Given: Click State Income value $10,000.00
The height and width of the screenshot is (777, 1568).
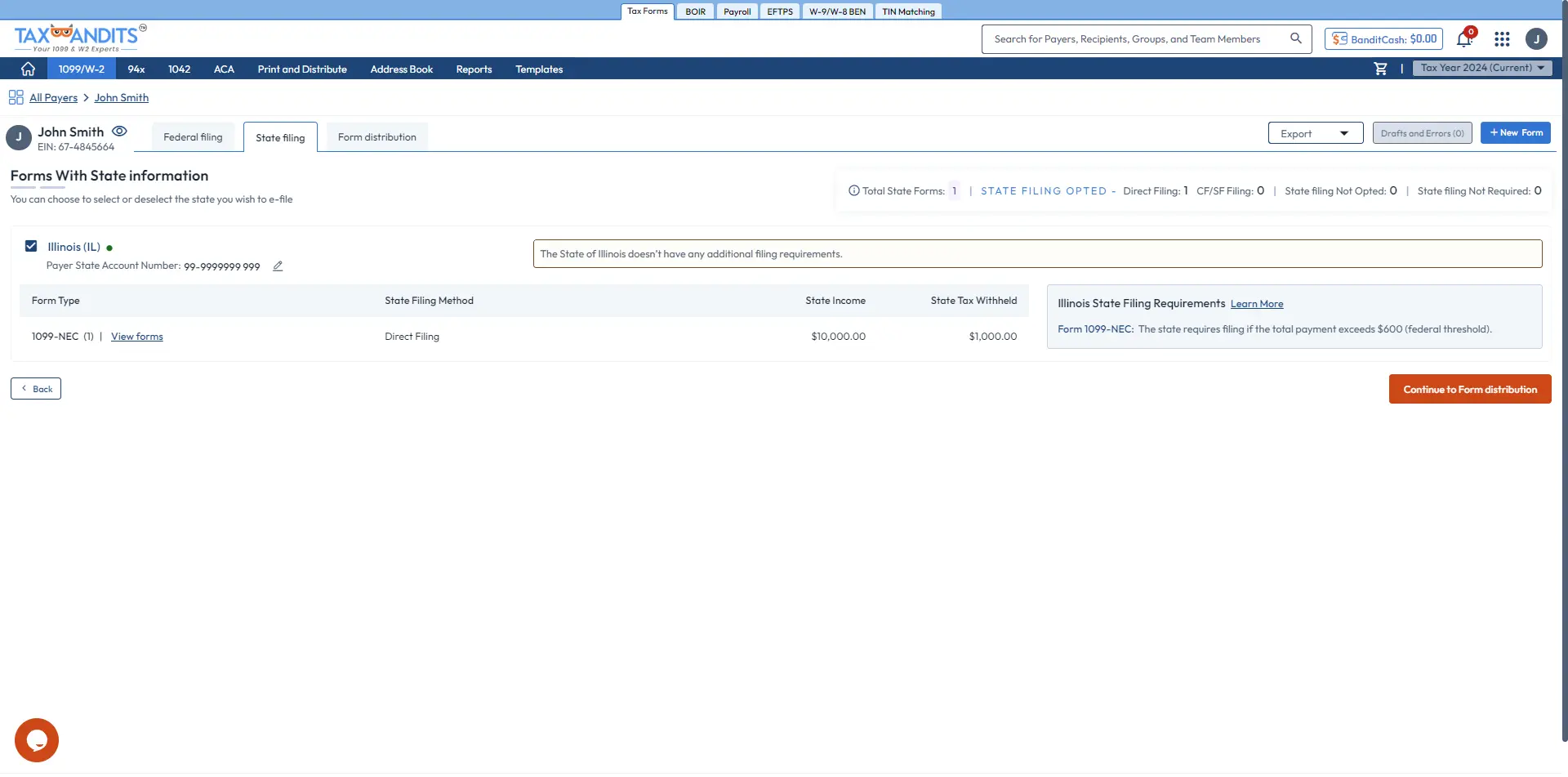Looking at the screenshot, I should (x=838, y=337).
